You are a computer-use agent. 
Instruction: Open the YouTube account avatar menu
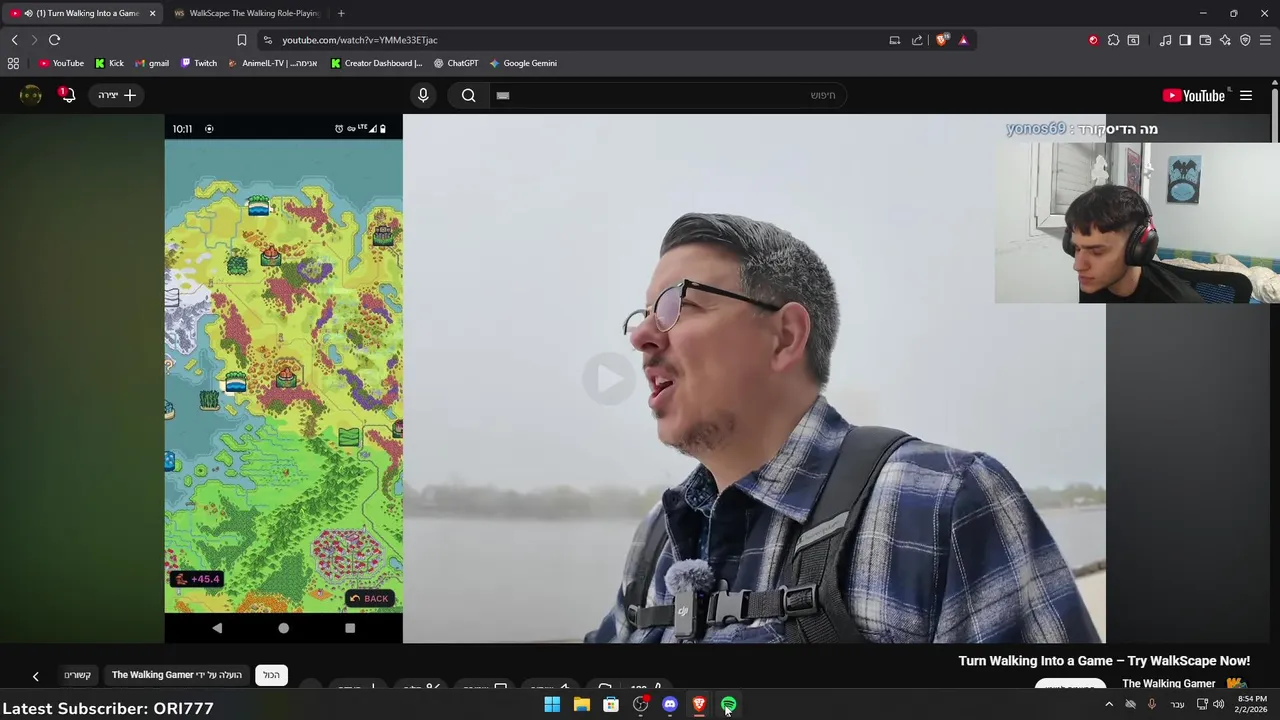31,95
